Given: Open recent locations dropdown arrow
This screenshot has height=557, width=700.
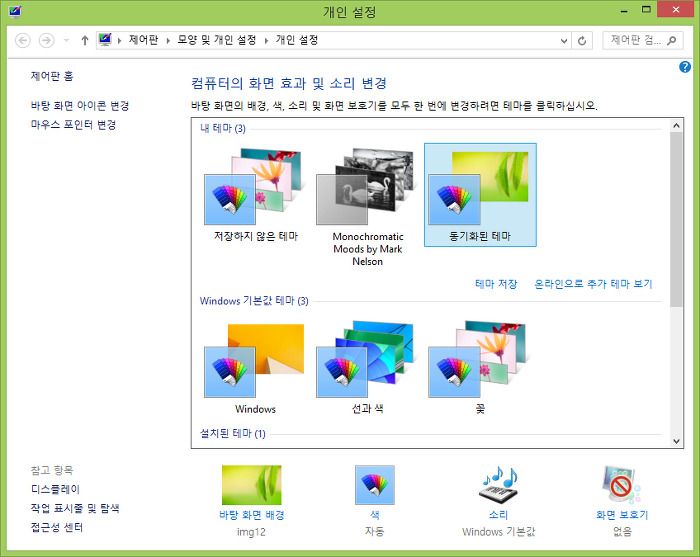Looking at the screenshot, I should tap(66, 41).
